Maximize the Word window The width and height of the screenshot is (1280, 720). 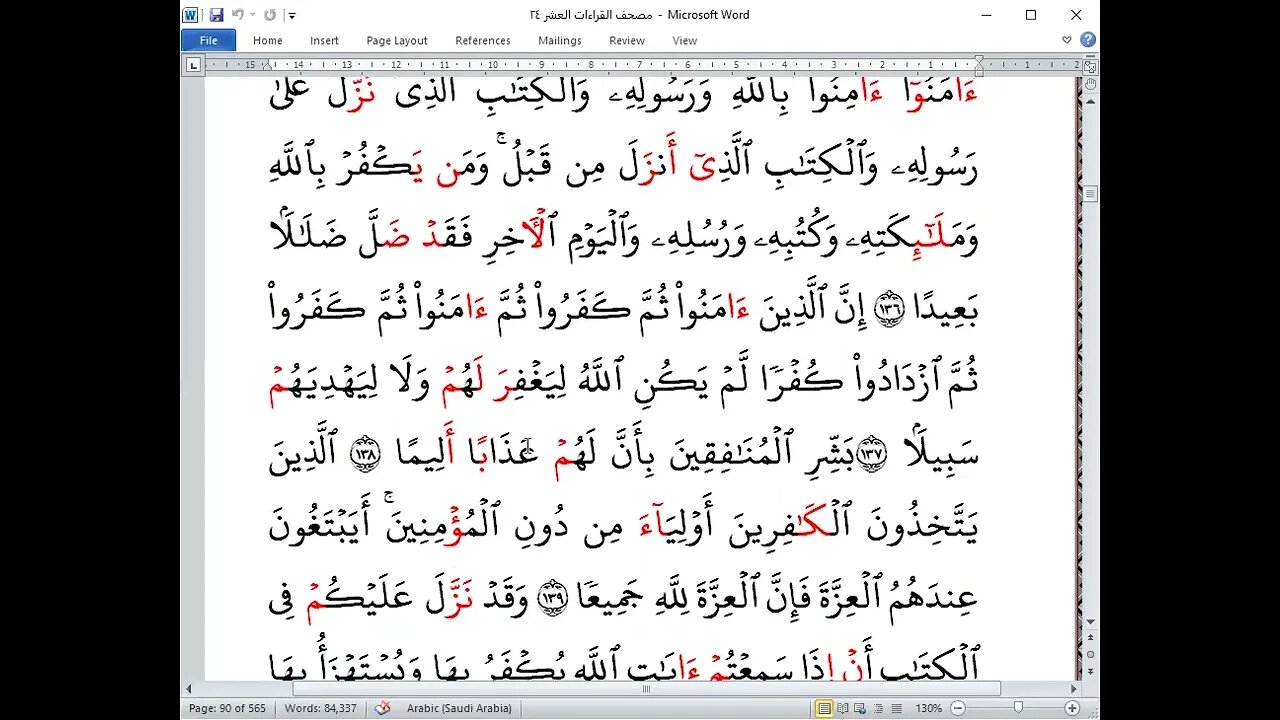(1031, 15)
